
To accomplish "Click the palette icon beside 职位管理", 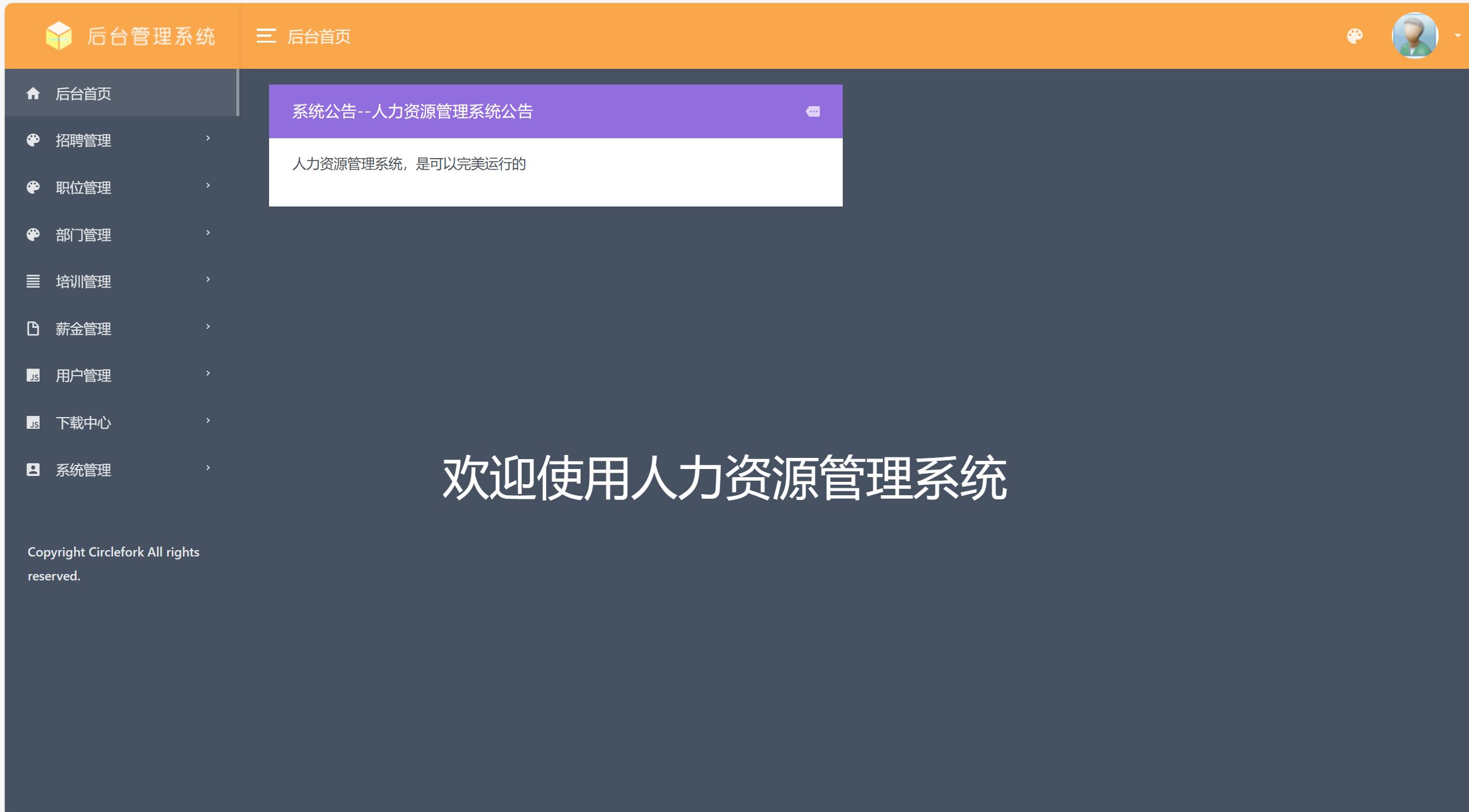I will pyautogui.click(x=33, y=187).
